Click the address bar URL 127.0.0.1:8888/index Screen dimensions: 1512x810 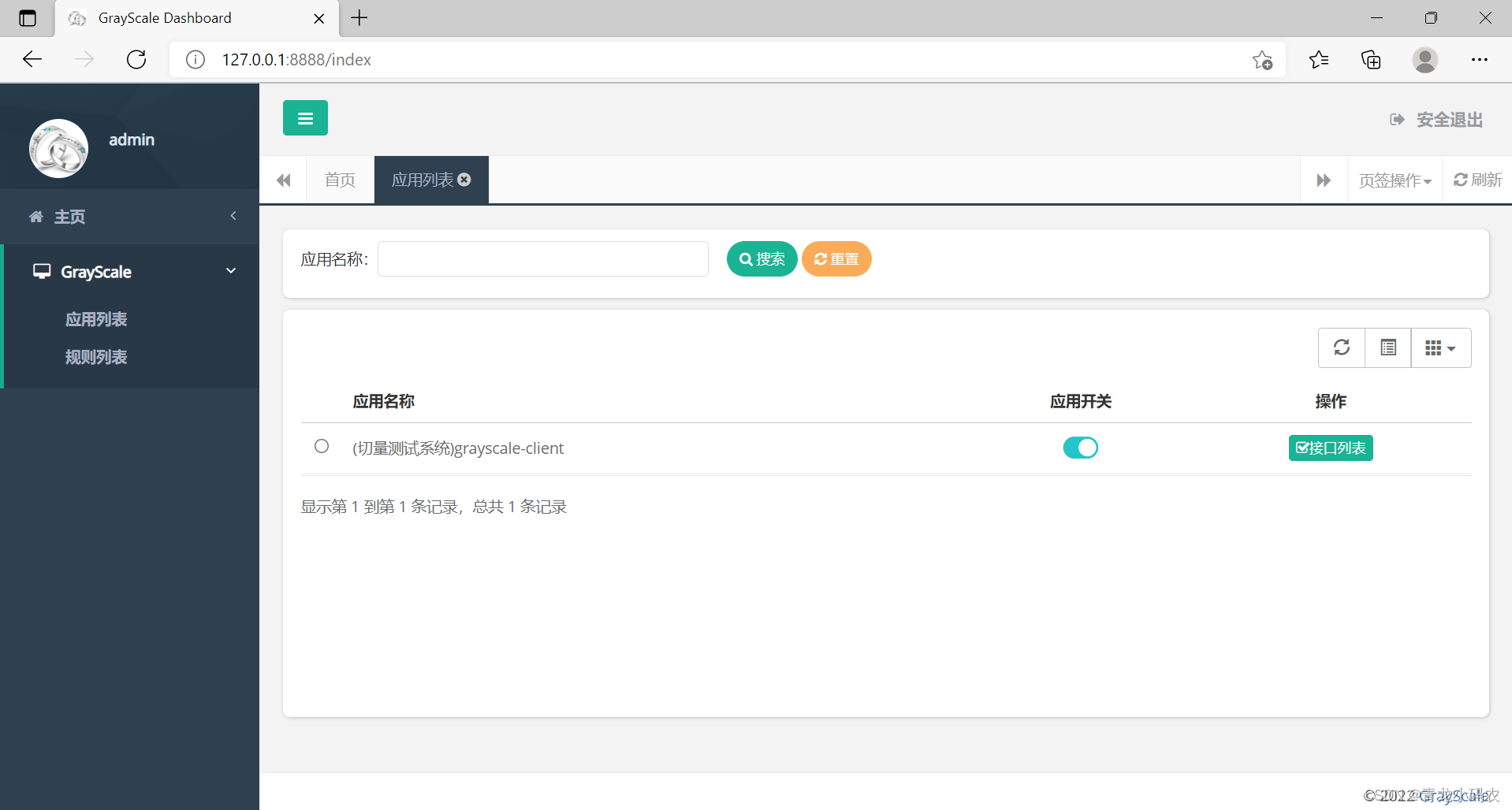tap(296, 60)
